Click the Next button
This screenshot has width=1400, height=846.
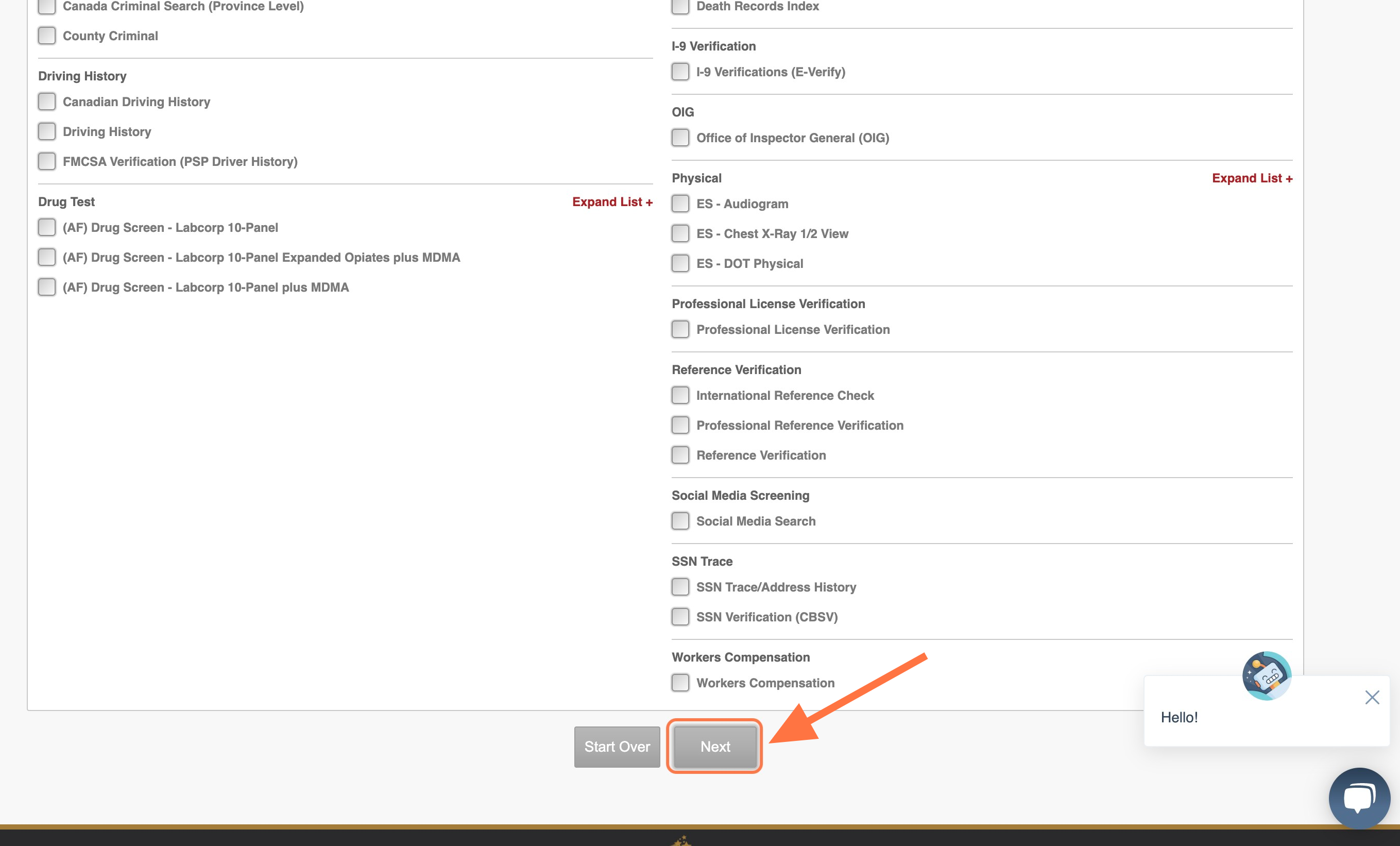[x=715, y=746]
